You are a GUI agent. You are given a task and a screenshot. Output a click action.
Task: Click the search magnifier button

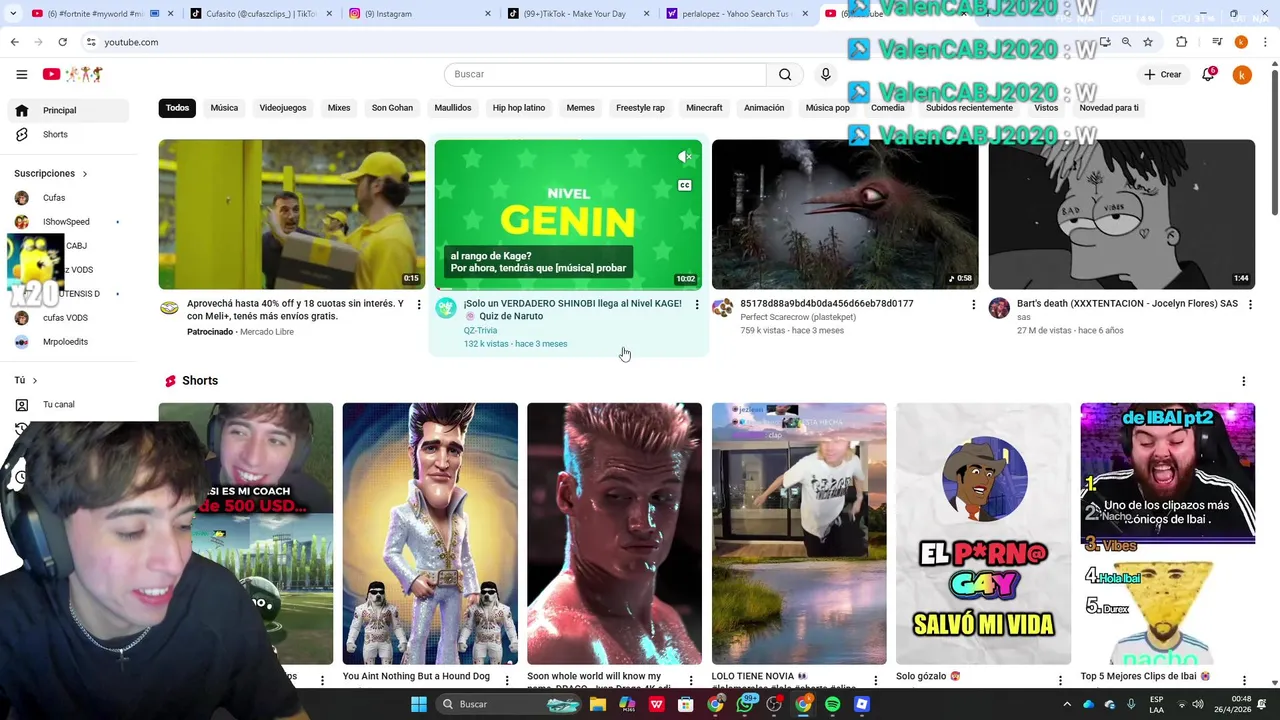pos(785,74)
